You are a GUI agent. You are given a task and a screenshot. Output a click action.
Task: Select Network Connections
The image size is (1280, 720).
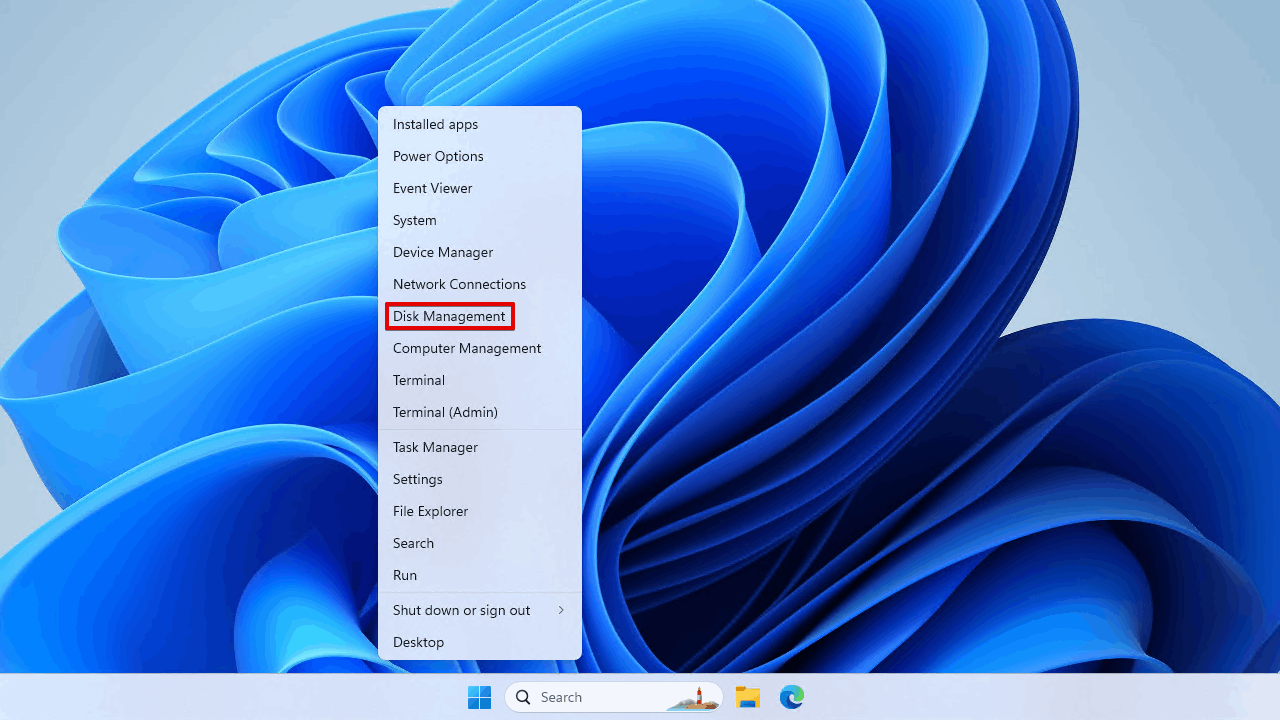[x=459, y=284]
